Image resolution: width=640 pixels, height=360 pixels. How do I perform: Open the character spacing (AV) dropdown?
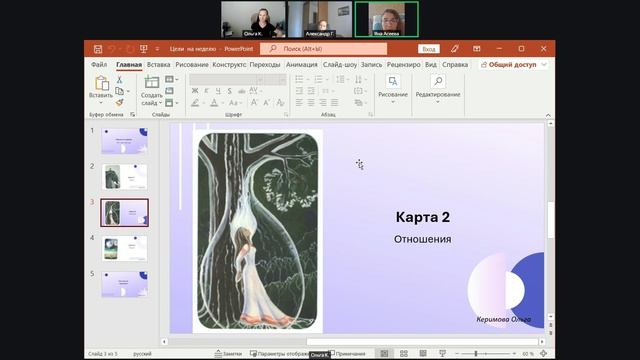[x=256, y=91]
